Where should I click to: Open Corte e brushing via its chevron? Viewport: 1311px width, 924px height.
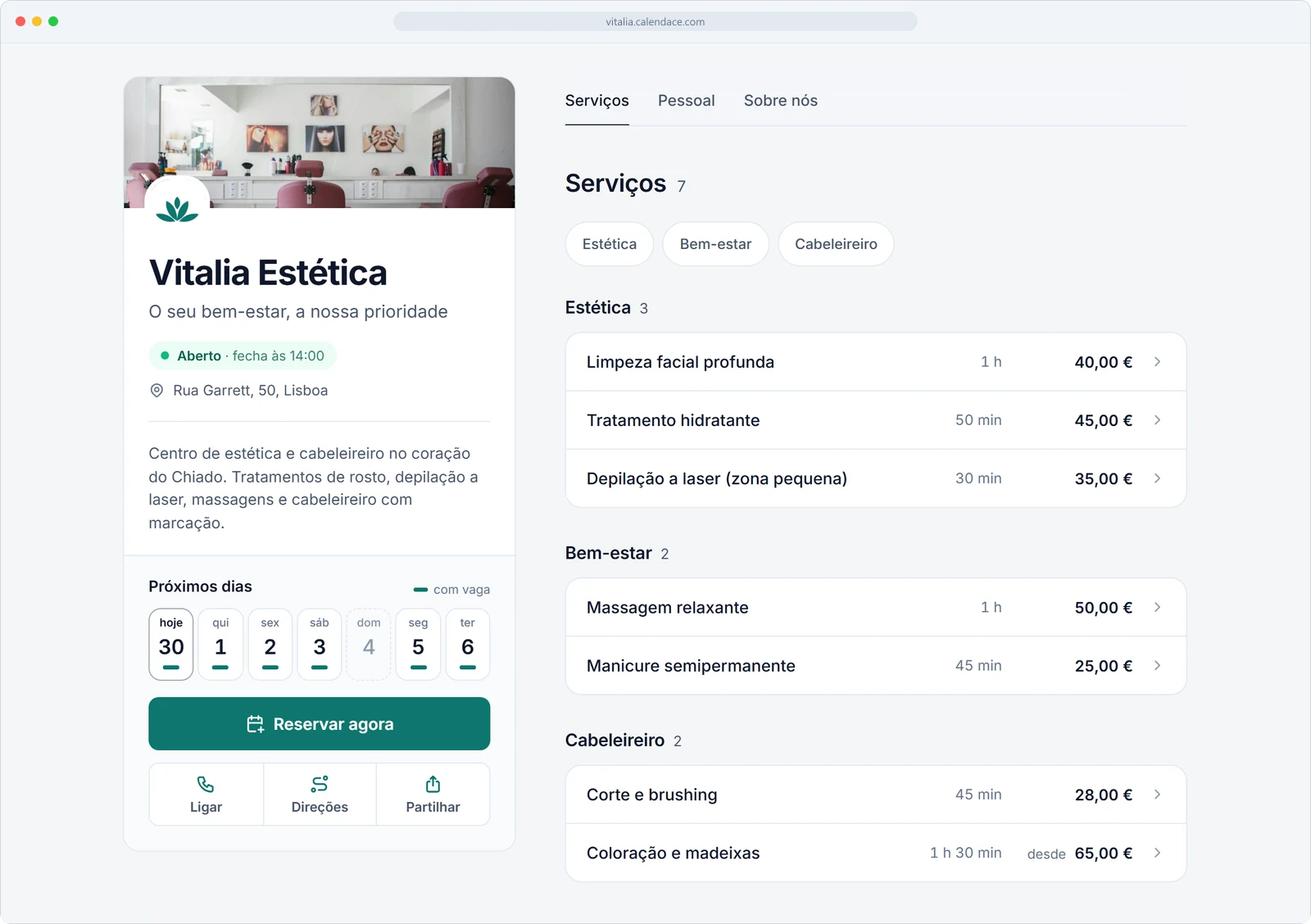(1157, 795)
